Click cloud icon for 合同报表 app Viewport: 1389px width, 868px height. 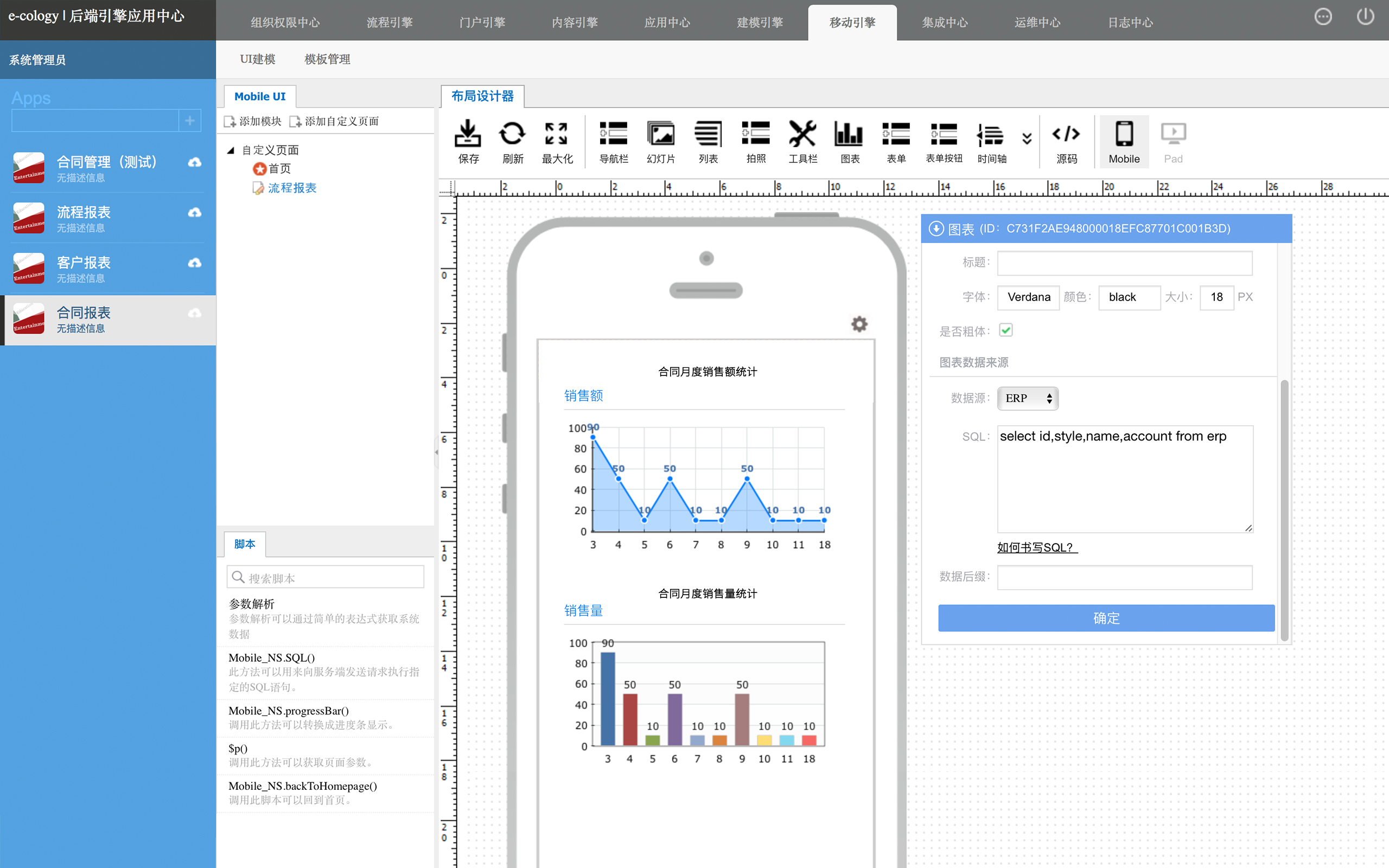[195, 313]
